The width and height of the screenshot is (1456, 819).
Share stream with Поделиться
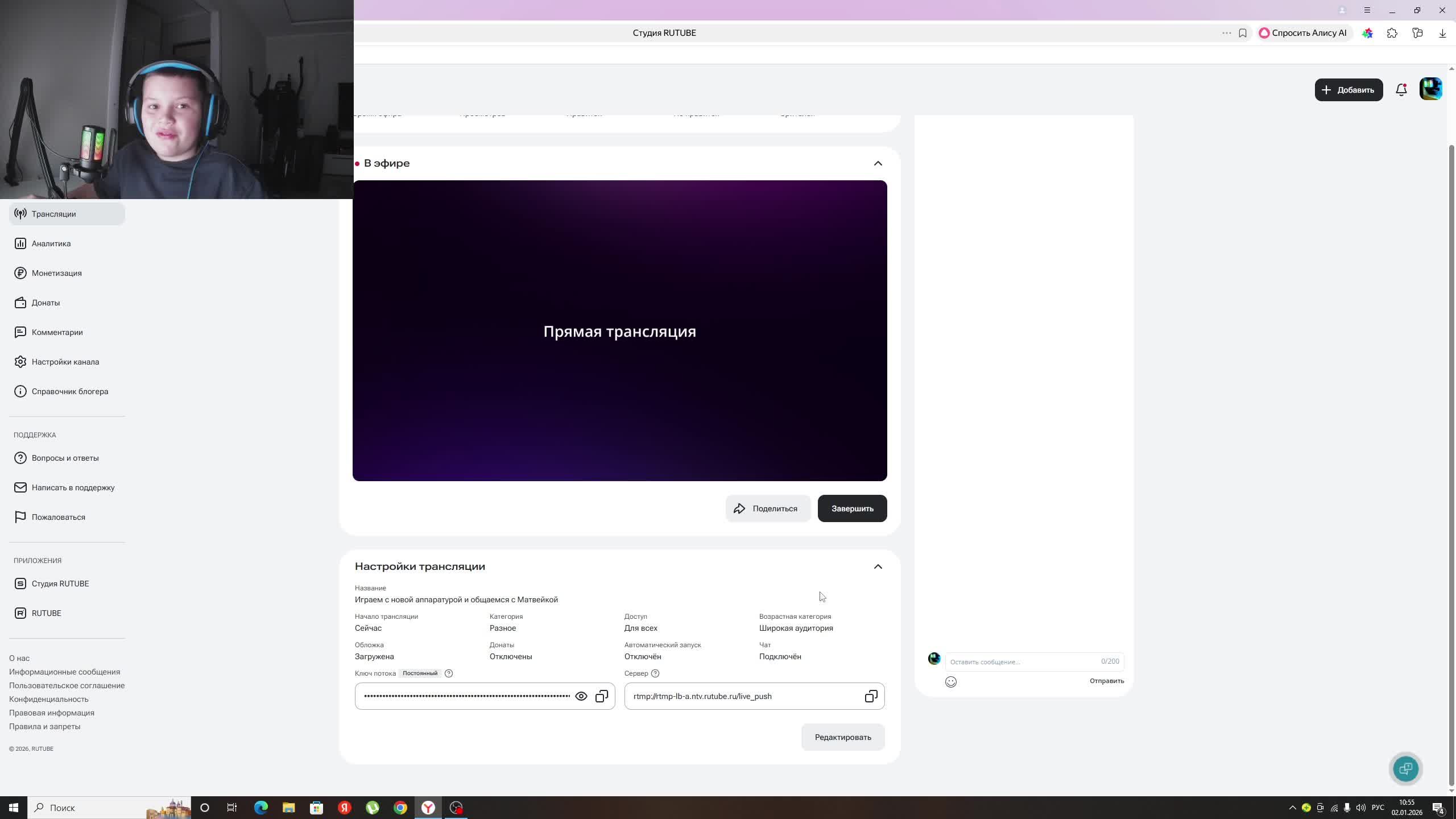[767, 508]
